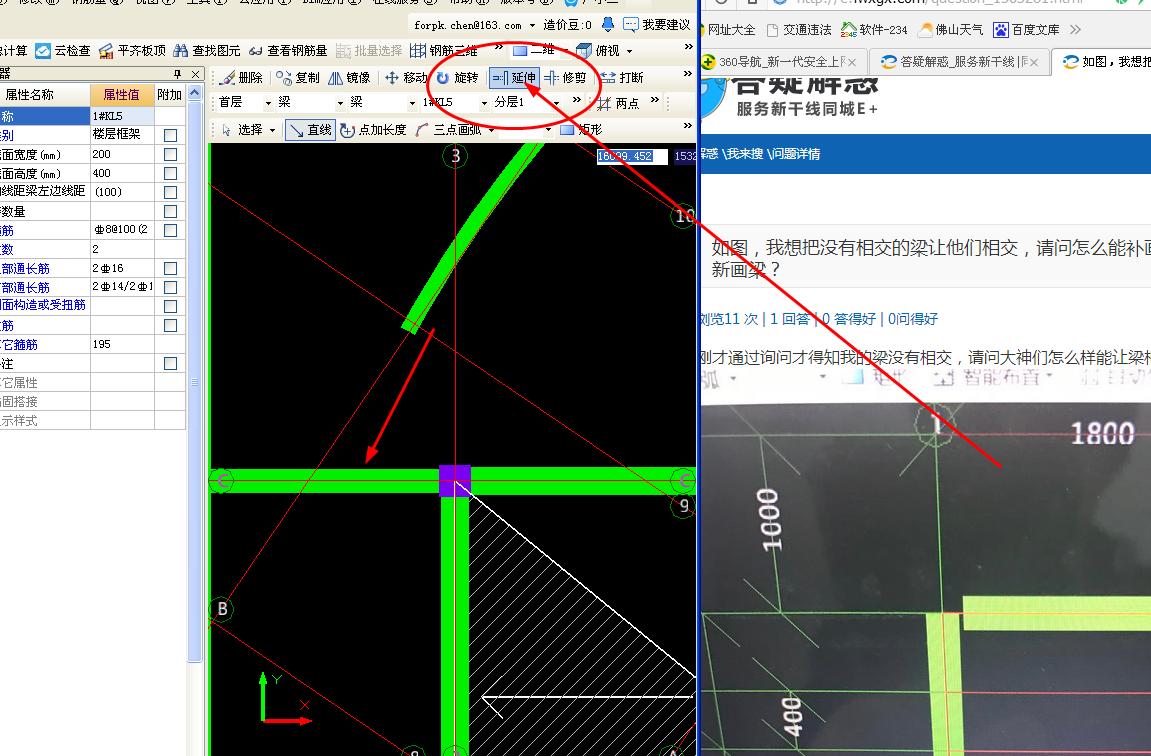The width and height of the screenshot is (1151, 756).
Task: Tick the checkbox for section width 200
Action: pos(170,154)
